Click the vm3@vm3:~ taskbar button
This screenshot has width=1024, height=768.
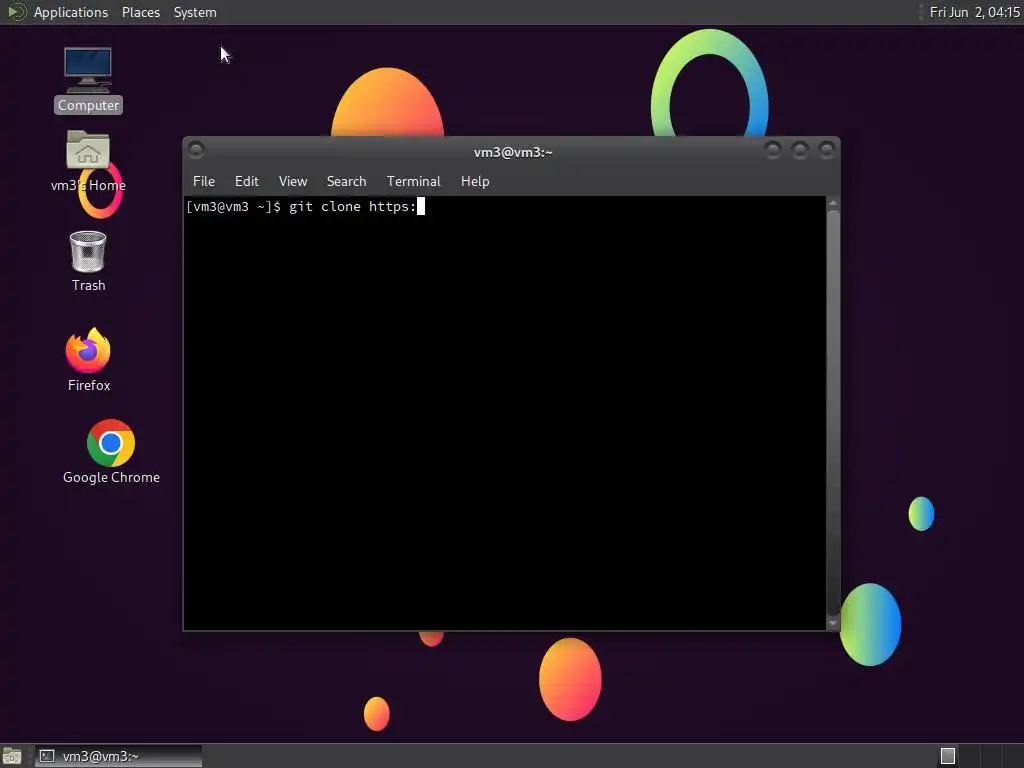(x=118, y=756)
